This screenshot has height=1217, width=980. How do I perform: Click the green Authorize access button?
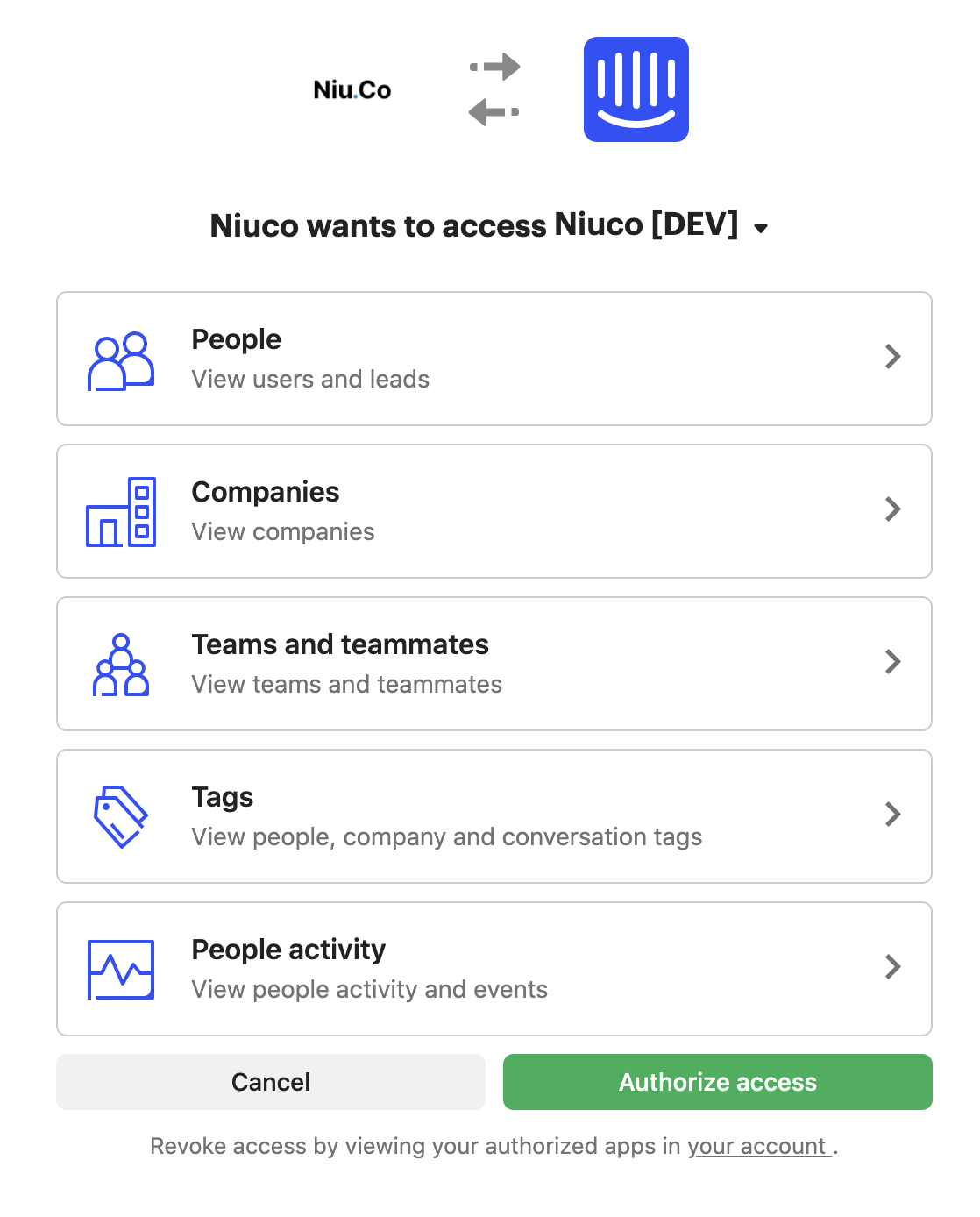718,1082
